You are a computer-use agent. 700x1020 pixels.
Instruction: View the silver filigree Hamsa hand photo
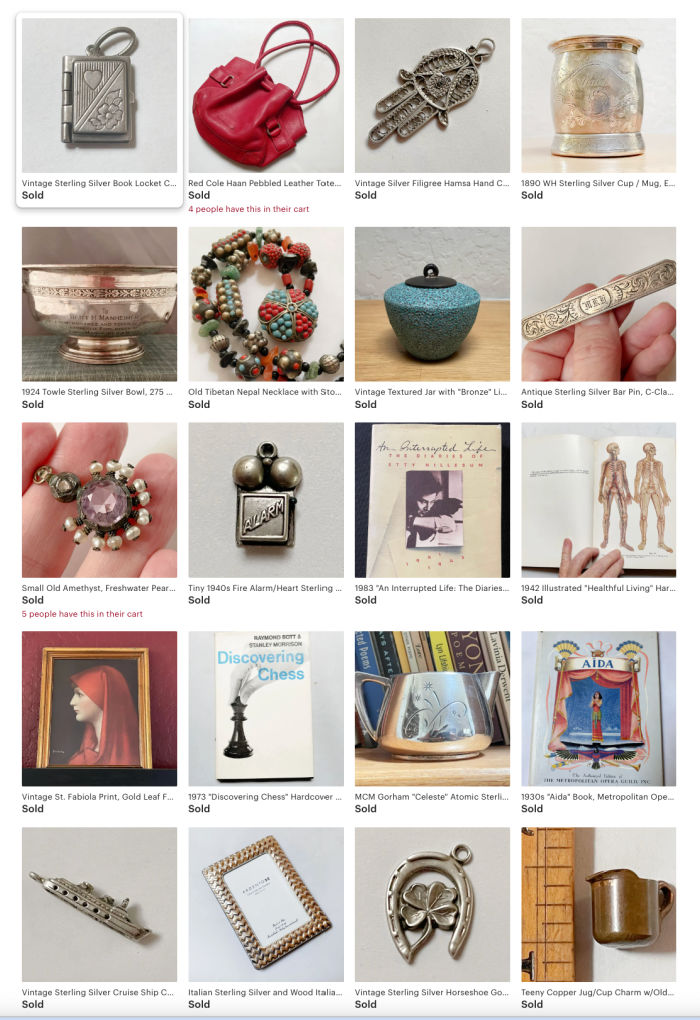pyautogui.click(x=432, y=95)
